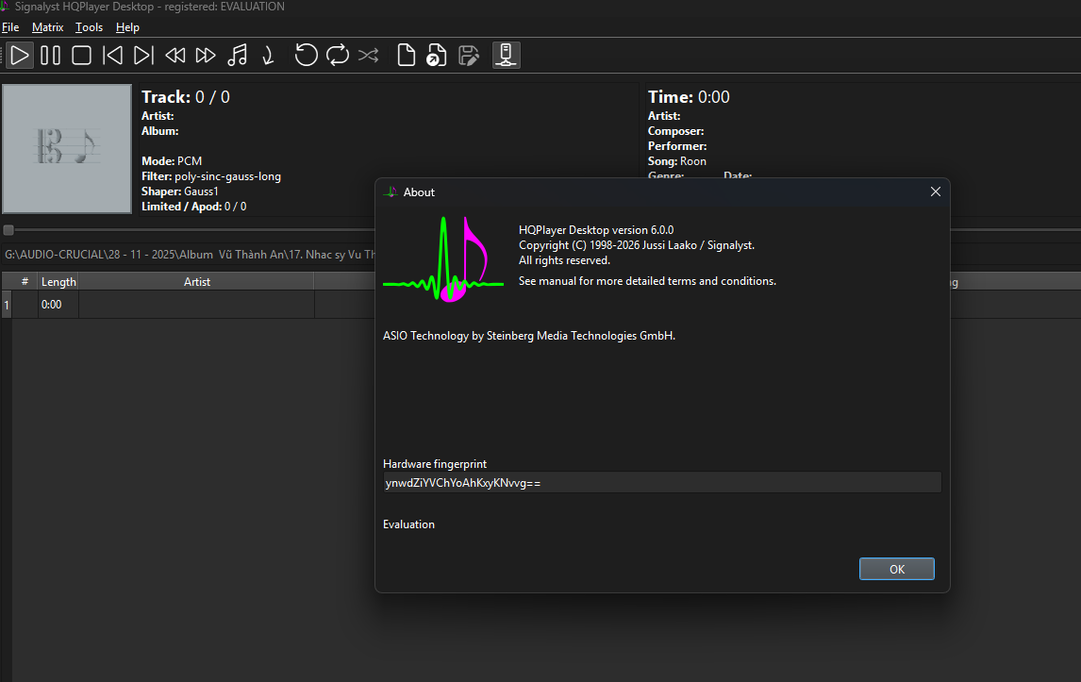
Task: Click the document with shortcut arrow icon
Action: click(436, 55)
